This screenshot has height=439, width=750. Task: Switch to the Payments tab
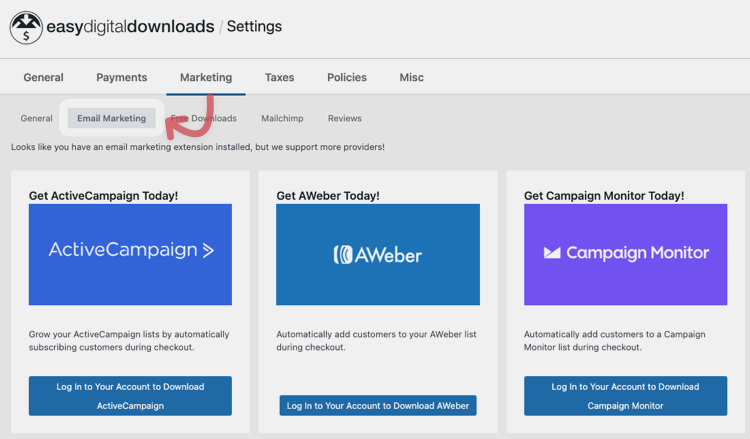[x=121, y=77]
